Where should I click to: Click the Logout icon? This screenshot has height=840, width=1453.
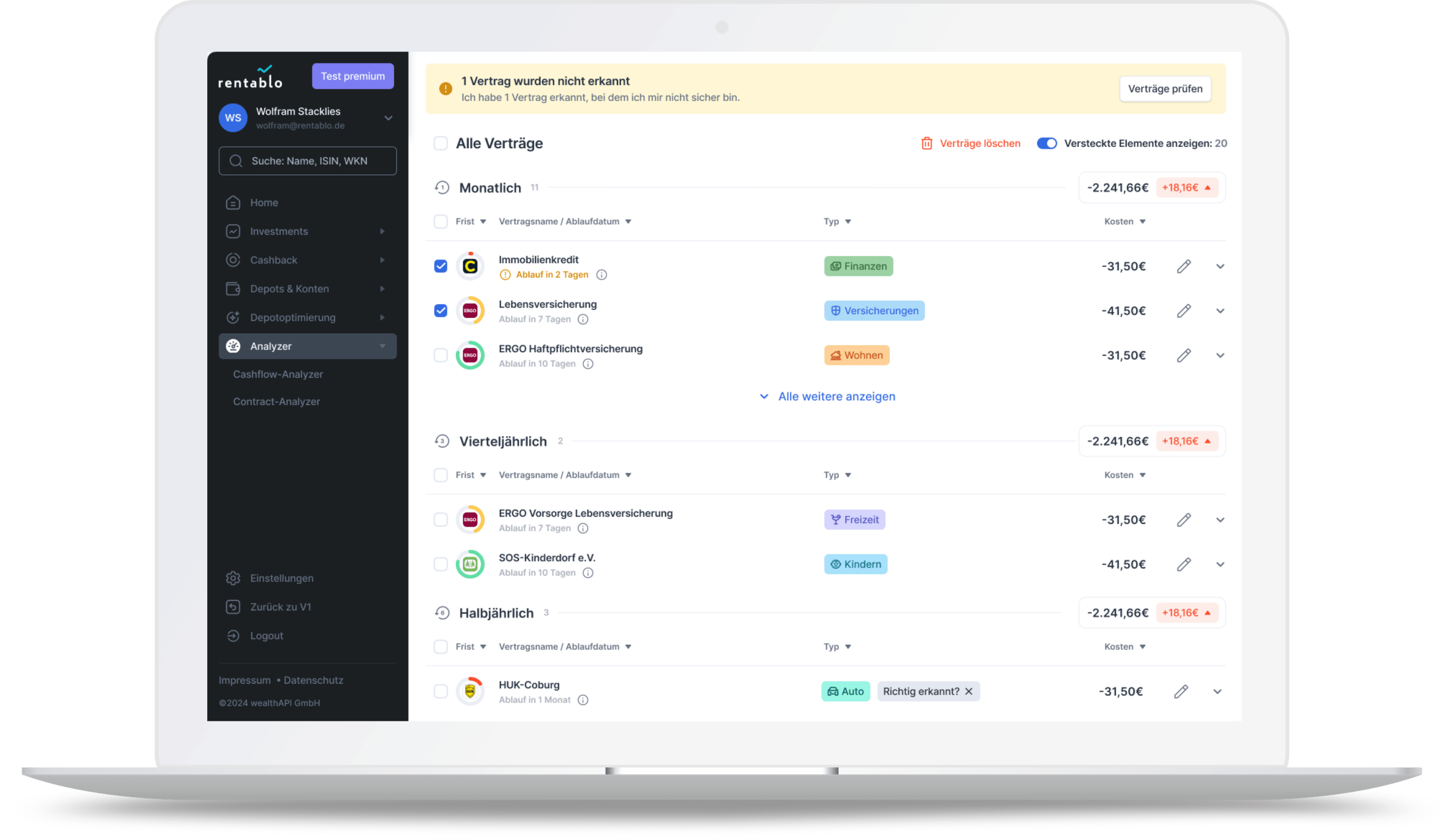[233, 637]
